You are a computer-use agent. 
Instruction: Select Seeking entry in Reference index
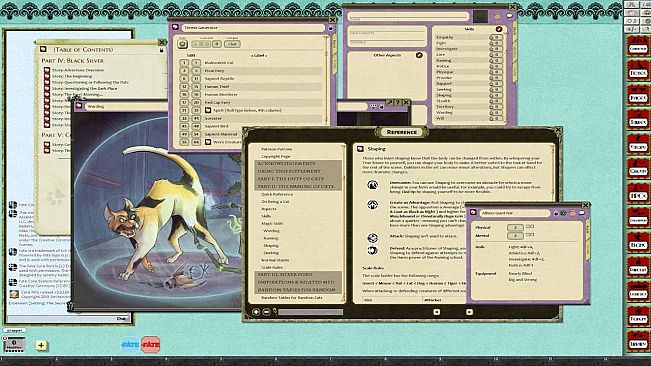271,253
